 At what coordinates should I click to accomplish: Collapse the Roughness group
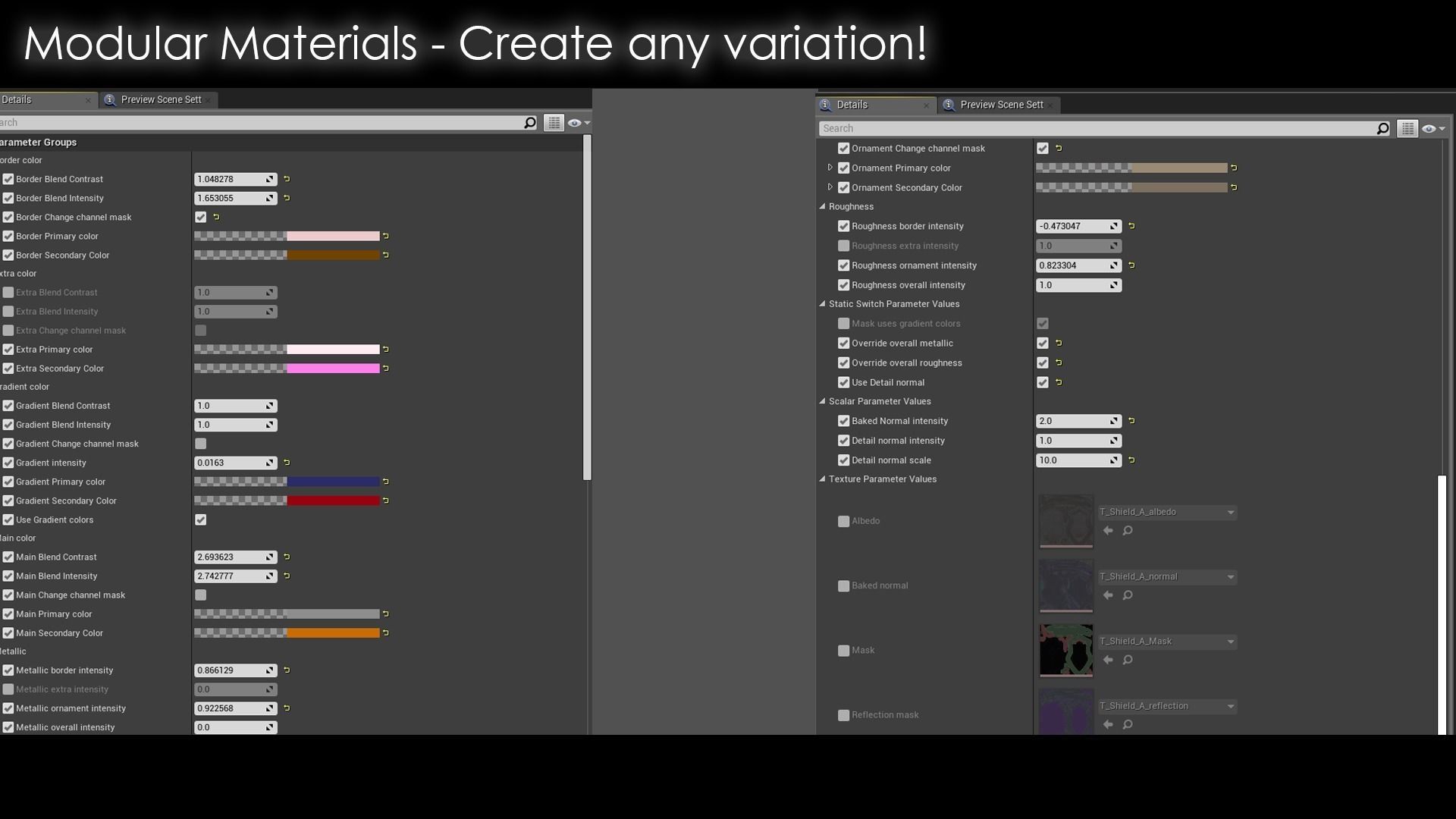point(822,206)
